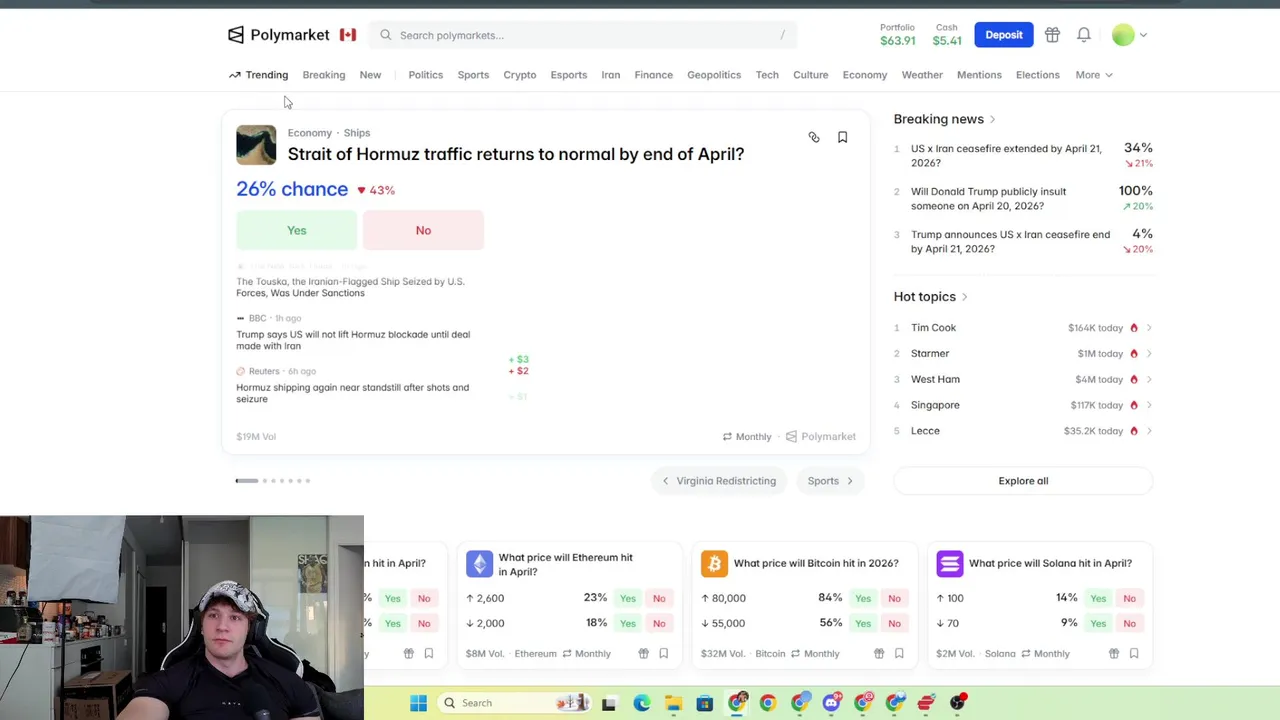The height and width of the screenshot is (720, 1280).
Task: Open the West Ham hot topic chevron
Action: click(x=1149, y=380)
